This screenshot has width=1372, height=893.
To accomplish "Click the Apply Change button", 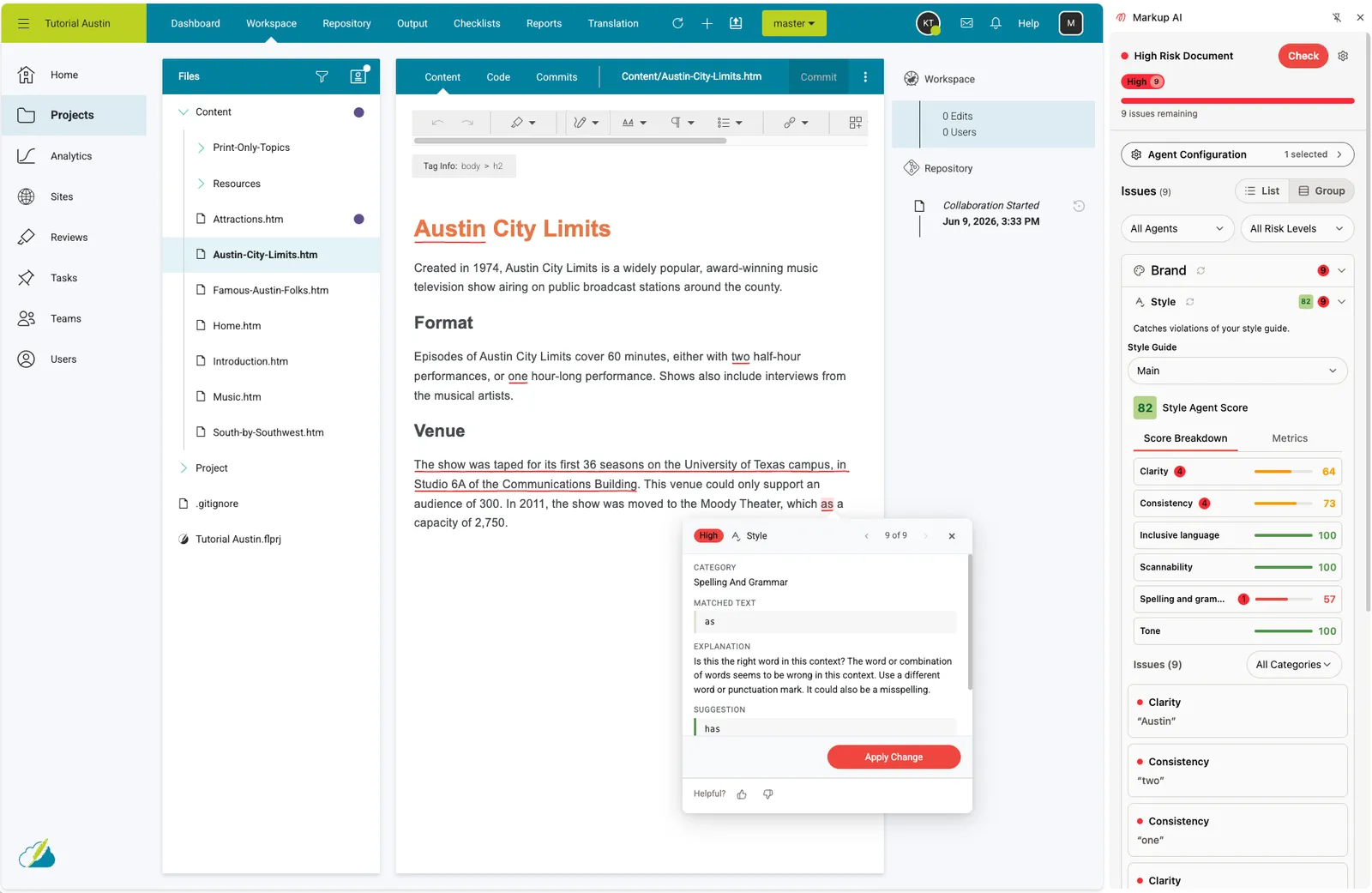I will pos(894,757).
